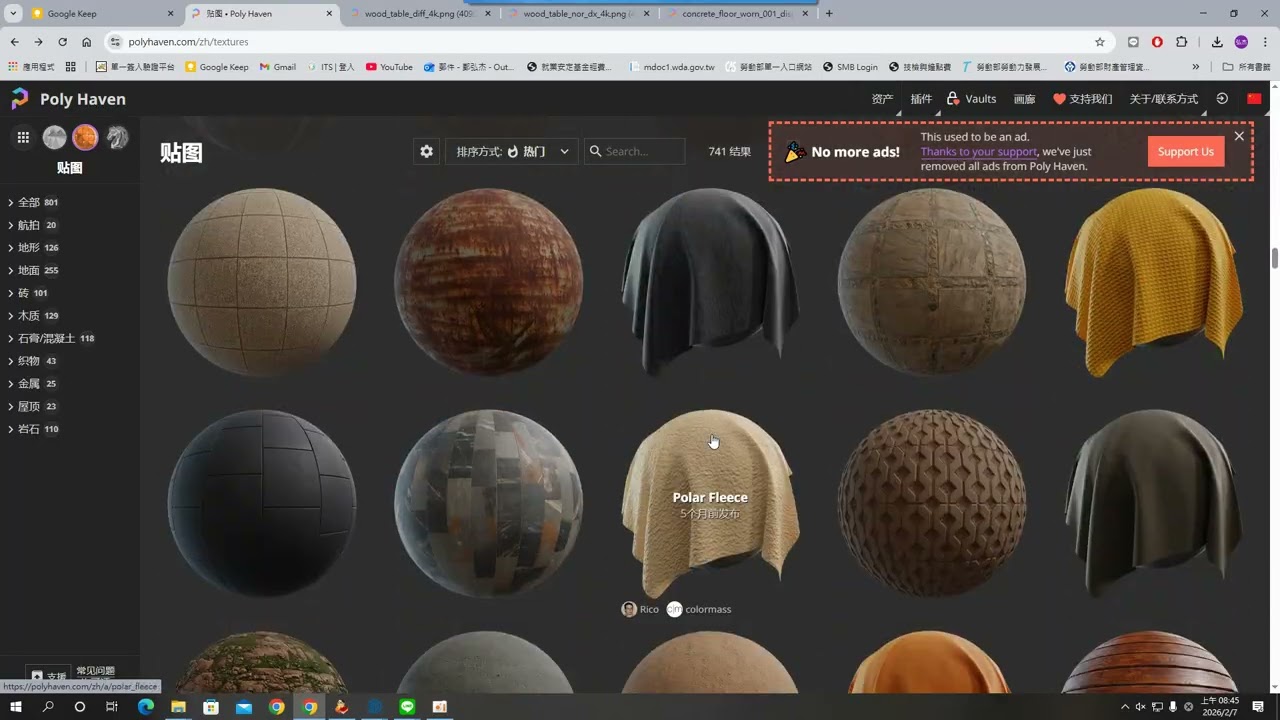Open Windows notification center

pos(1259,707)
